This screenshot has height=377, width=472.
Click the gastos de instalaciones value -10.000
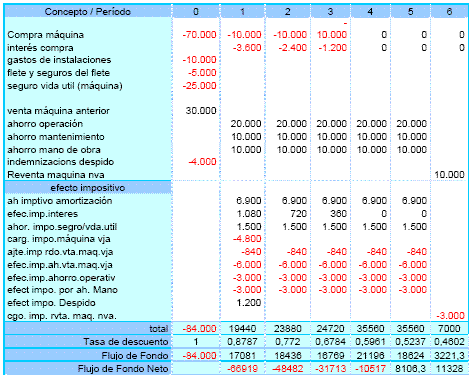(x=199, y=60)
